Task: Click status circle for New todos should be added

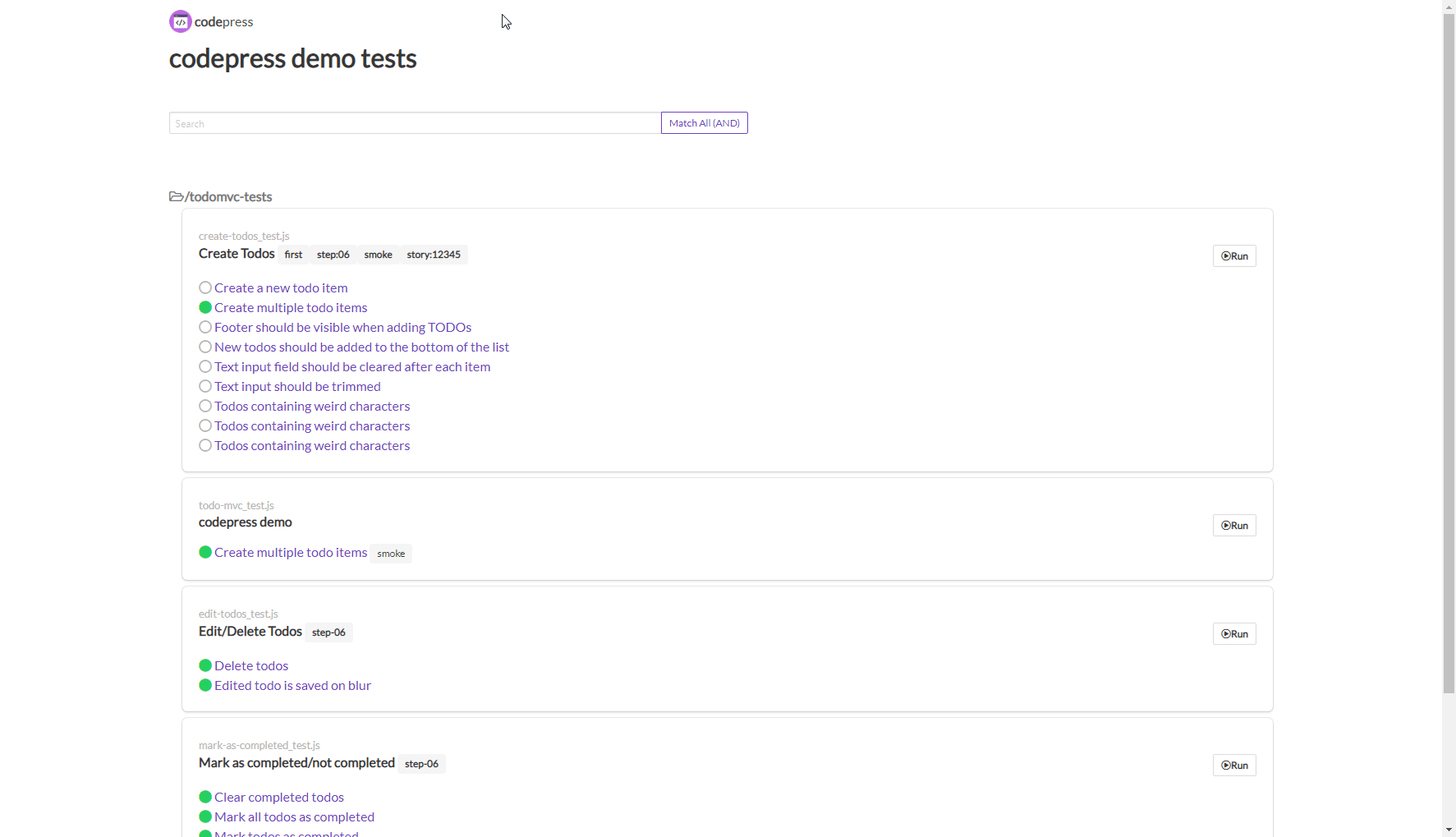Action: point(205,347)
